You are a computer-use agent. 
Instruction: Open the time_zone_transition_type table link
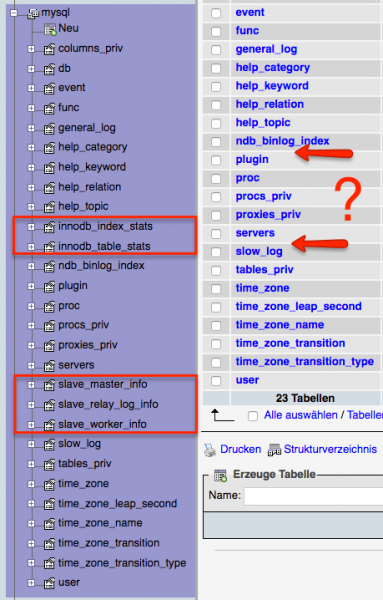[x=305, y=362]
